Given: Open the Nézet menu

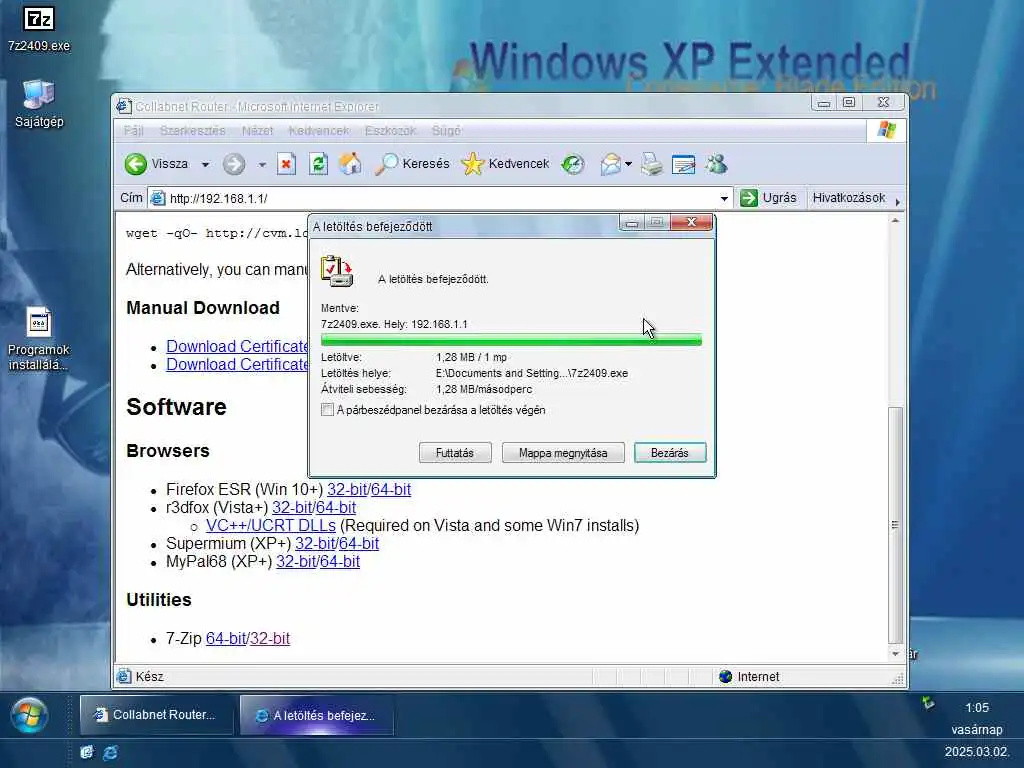Looking at the screenshot, I should point(257,131).
